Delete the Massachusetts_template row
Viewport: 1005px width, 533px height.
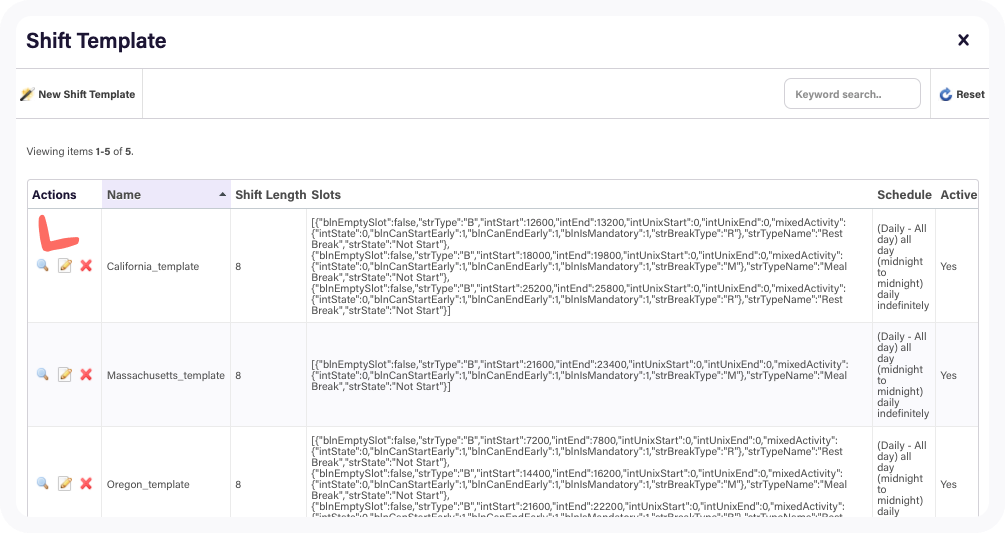coord(86,374)
